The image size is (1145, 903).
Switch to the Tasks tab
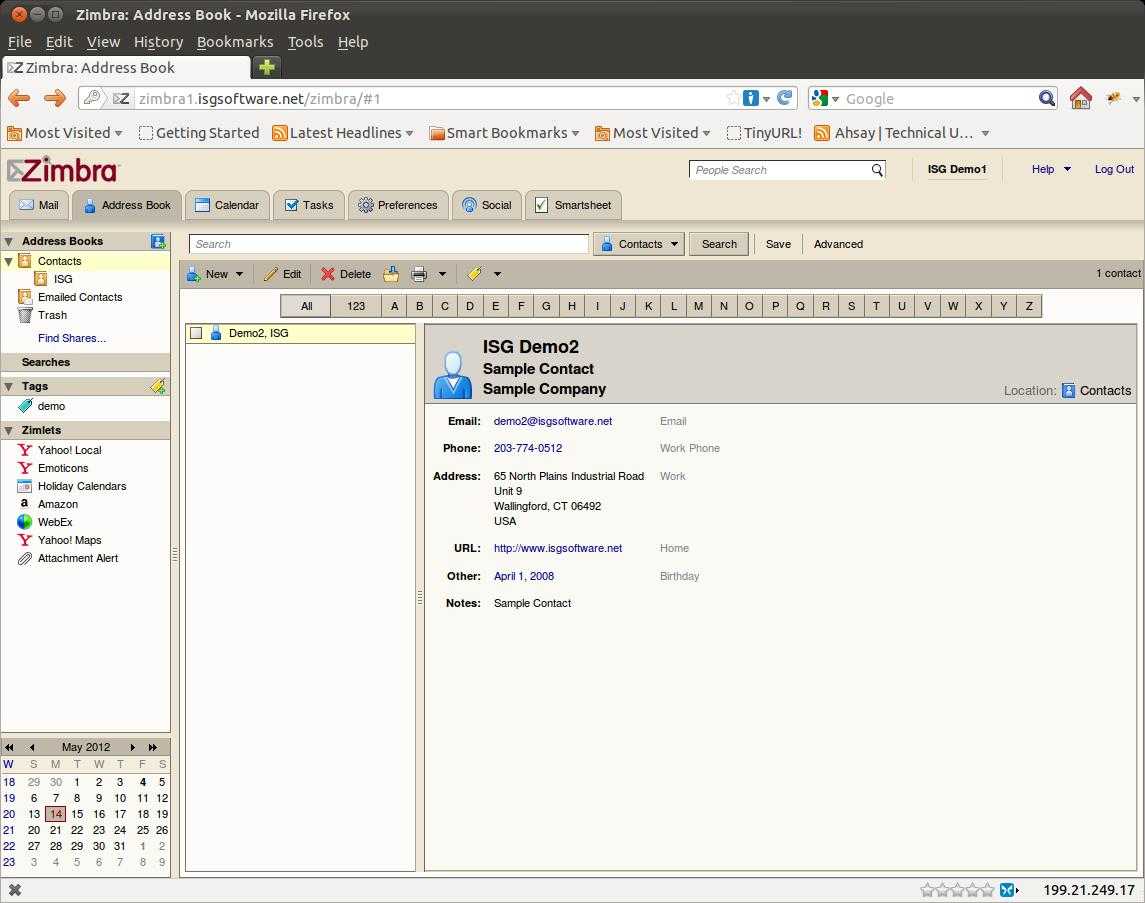309,205
